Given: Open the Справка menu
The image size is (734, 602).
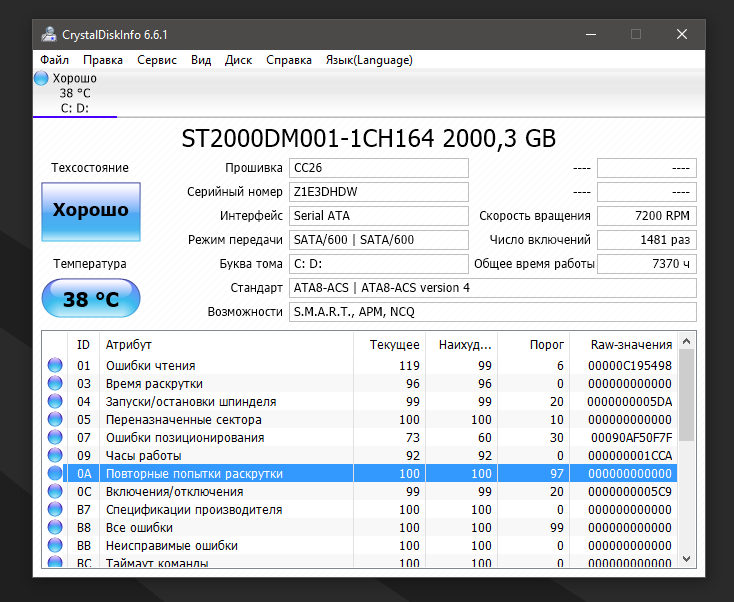Looking at the screenshot, I should [x=289, y=60].
